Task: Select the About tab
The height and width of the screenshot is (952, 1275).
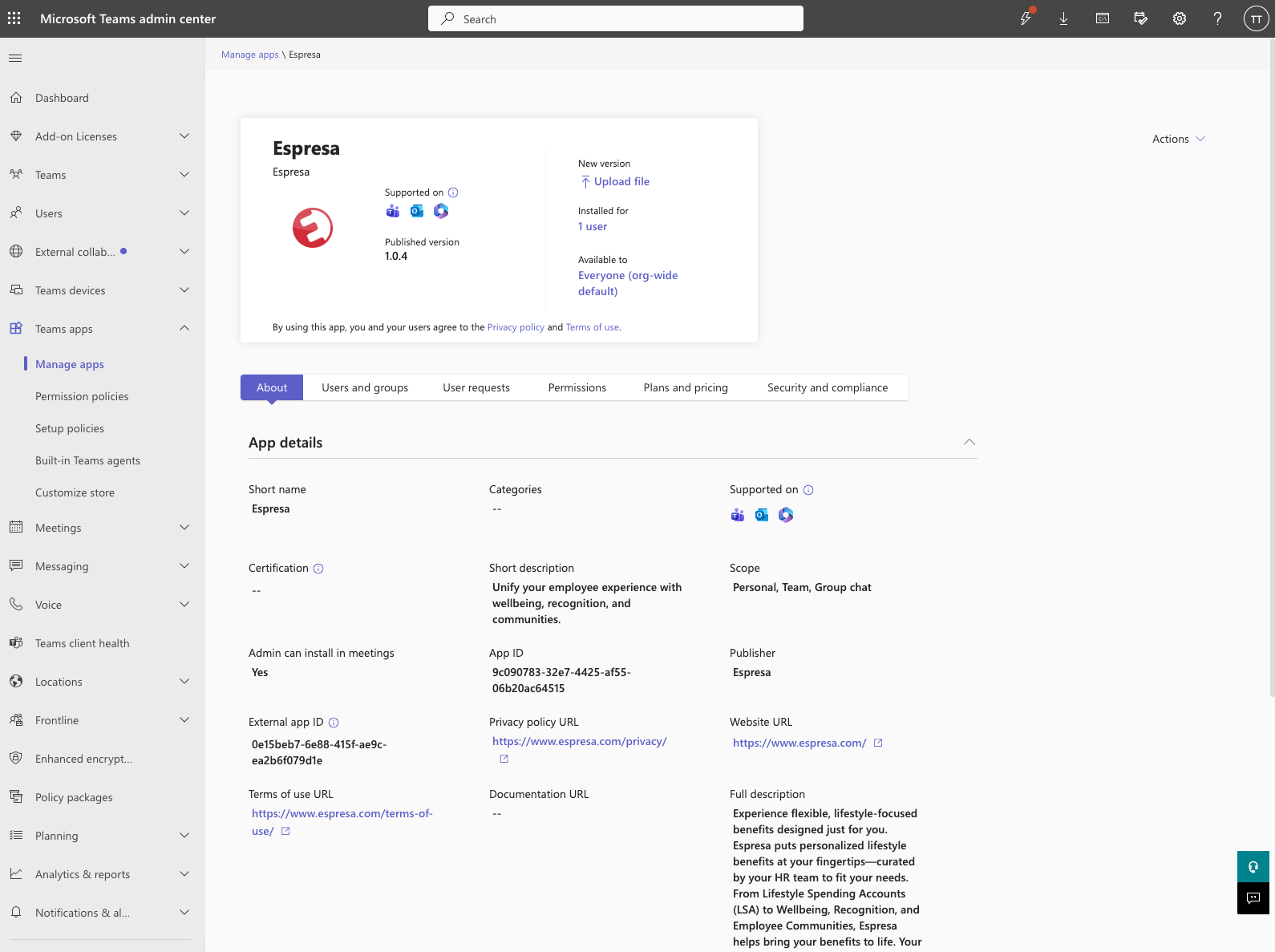Action: tap(272, 387)
